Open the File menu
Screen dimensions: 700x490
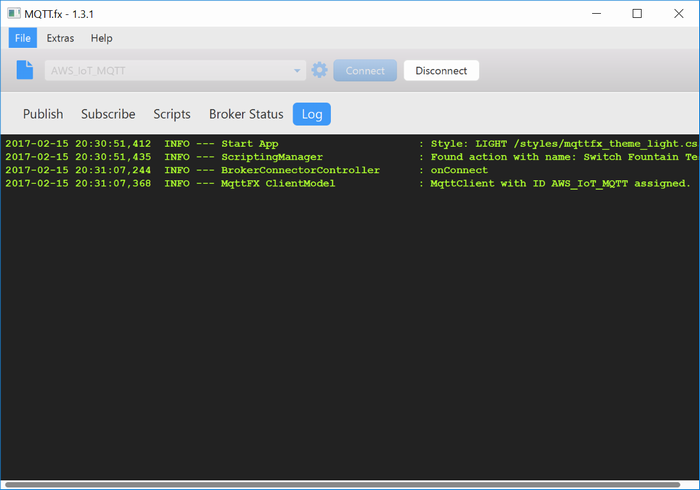click(23, 38)
